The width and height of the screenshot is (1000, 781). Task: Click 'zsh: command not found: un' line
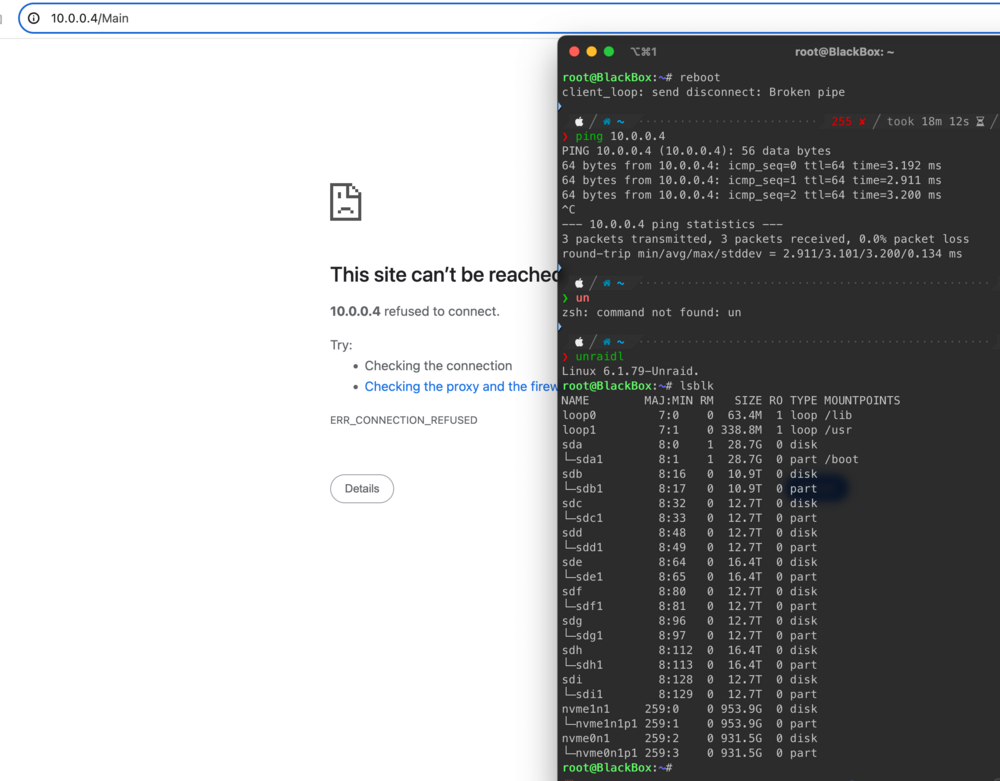(x=651, y=312)
